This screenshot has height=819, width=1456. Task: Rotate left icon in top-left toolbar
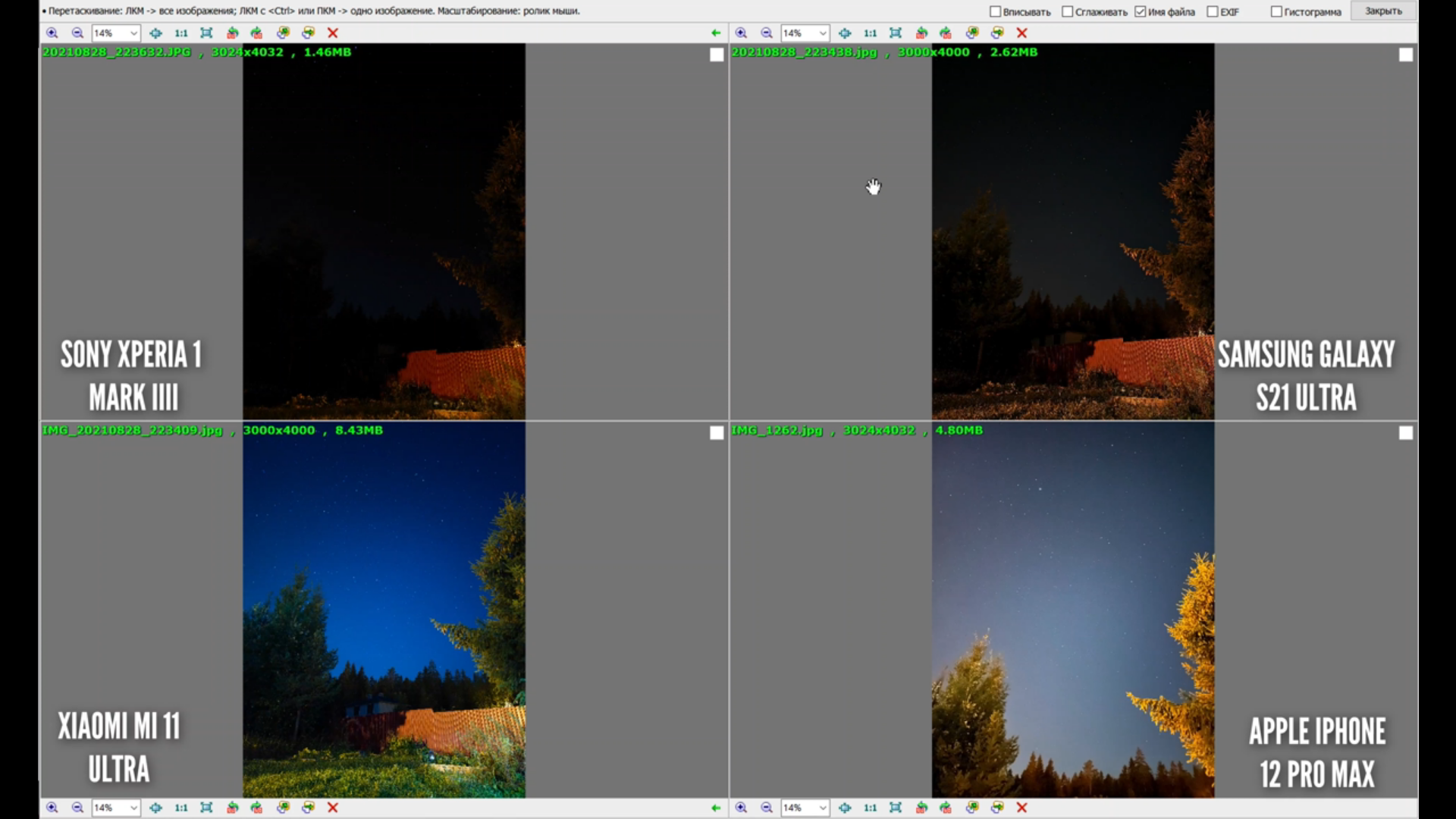[x=232, y=33]
